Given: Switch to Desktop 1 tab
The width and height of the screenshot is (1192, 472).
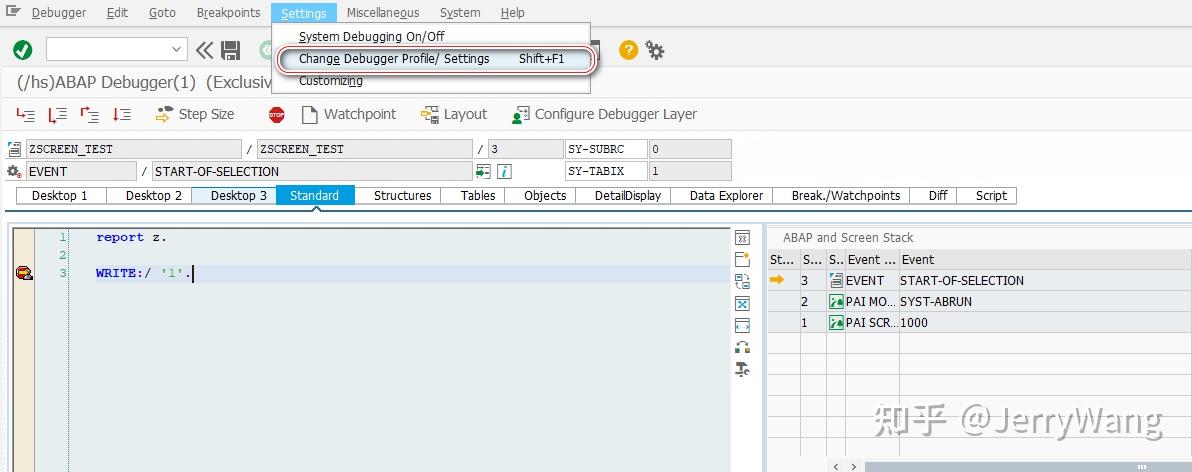Looking at the screenshot, I should (60, 195).
